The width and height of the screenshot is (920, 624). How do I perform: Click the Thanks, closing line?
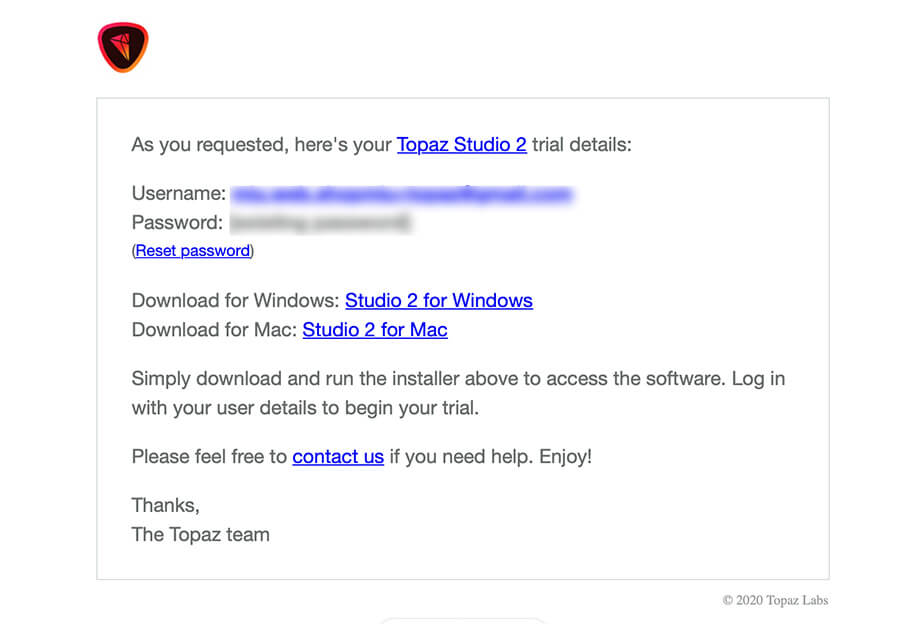tap(165, 506)
